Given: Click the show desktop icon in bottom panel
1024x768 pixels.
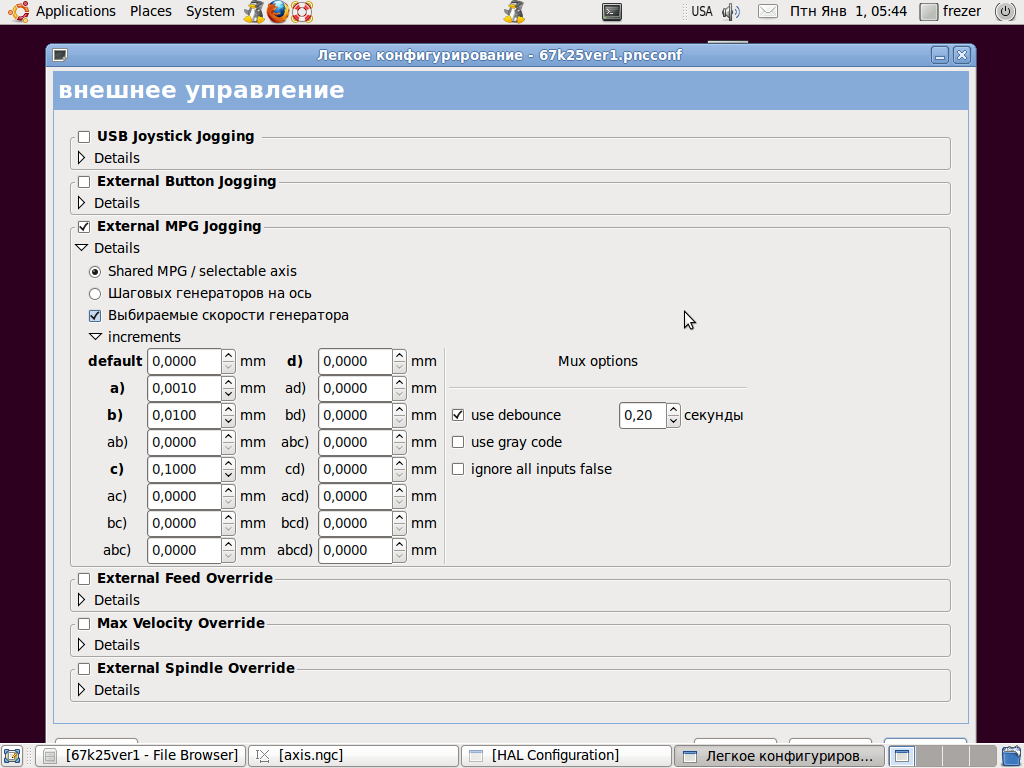Looking at the screenshot, I should pyautogui.click(x=12, y=756).
